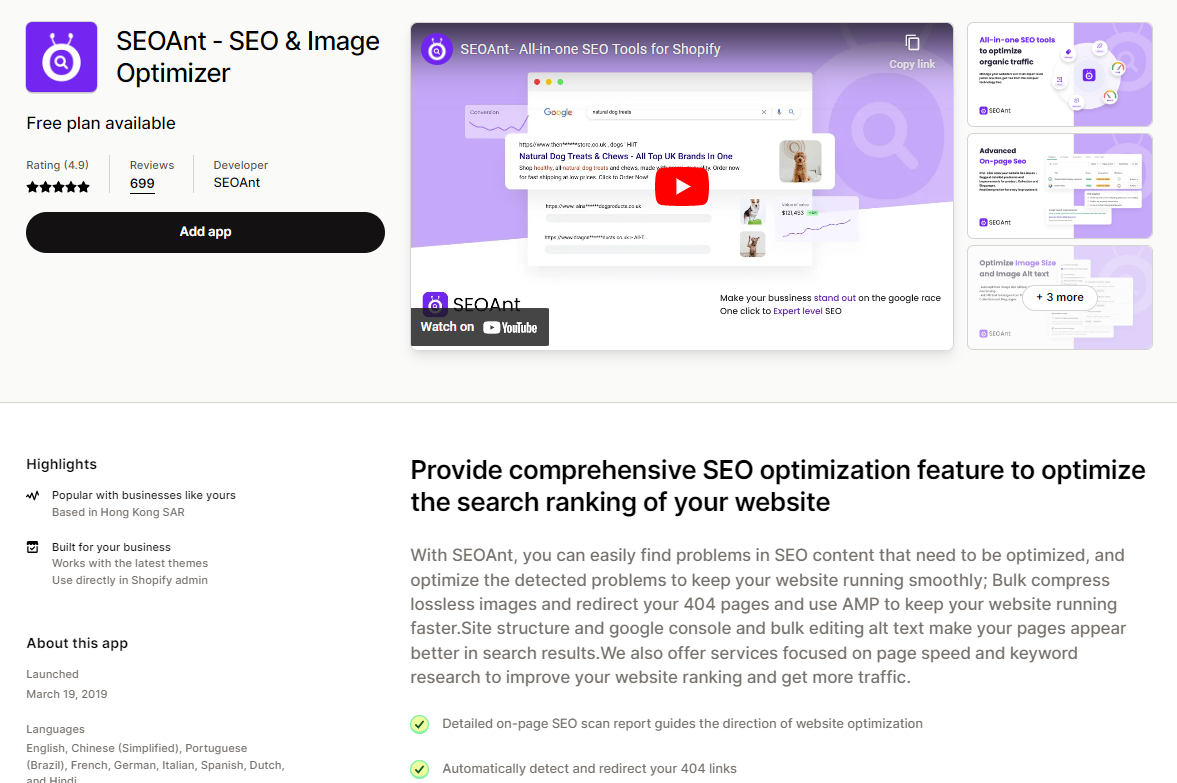The width and height of the screenshot is (1177, 783).
Task: Click the 'Provide comprehensive SEO optimization' heading
Action: point(778,486)
